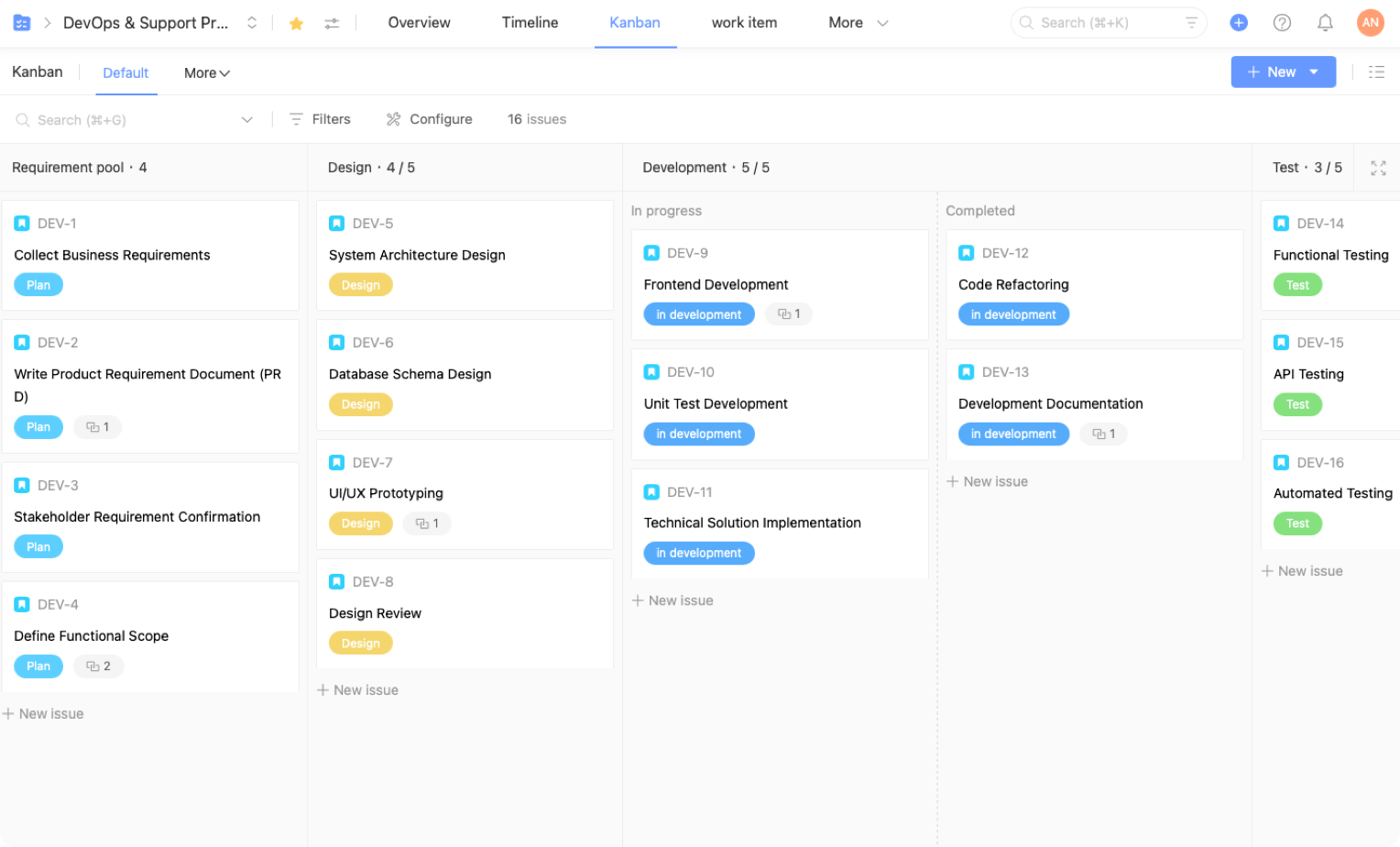Click the yellow Design tag on DEV-5
Viewport: 1400px width, 847px height.
pyautogui.click(x=360, y=285)
